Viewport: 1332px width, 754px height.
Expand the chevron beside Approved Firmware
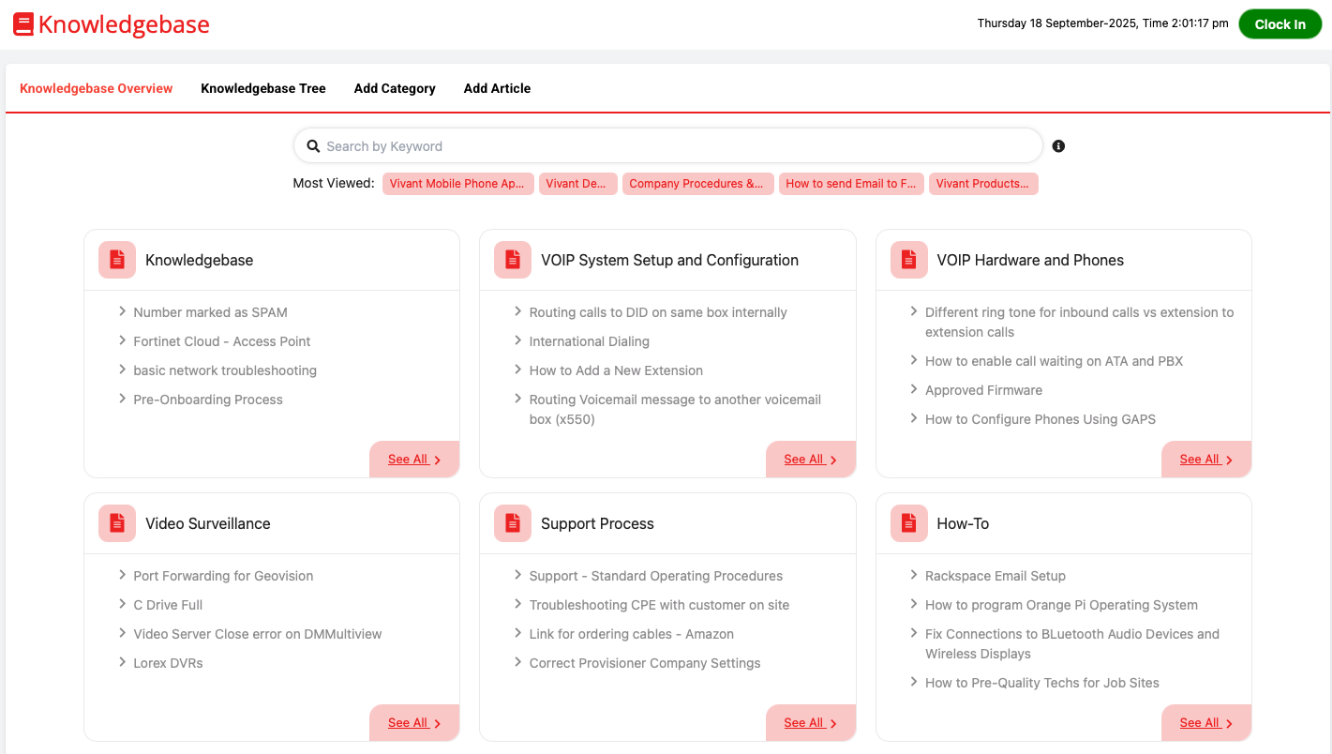click(x=914, y=390)
